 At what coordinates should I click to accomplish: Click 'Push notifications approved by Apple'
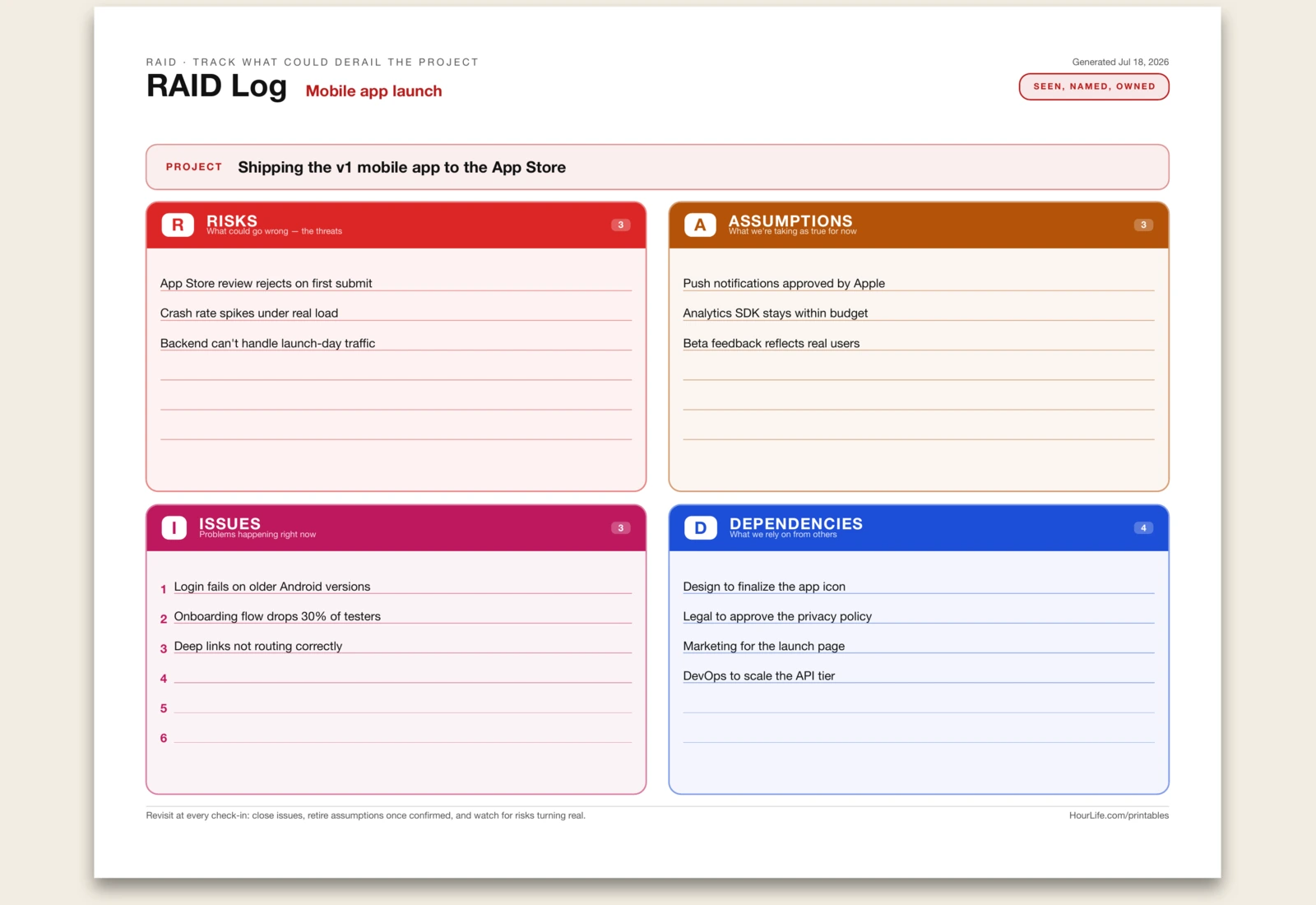coord(784,283)
